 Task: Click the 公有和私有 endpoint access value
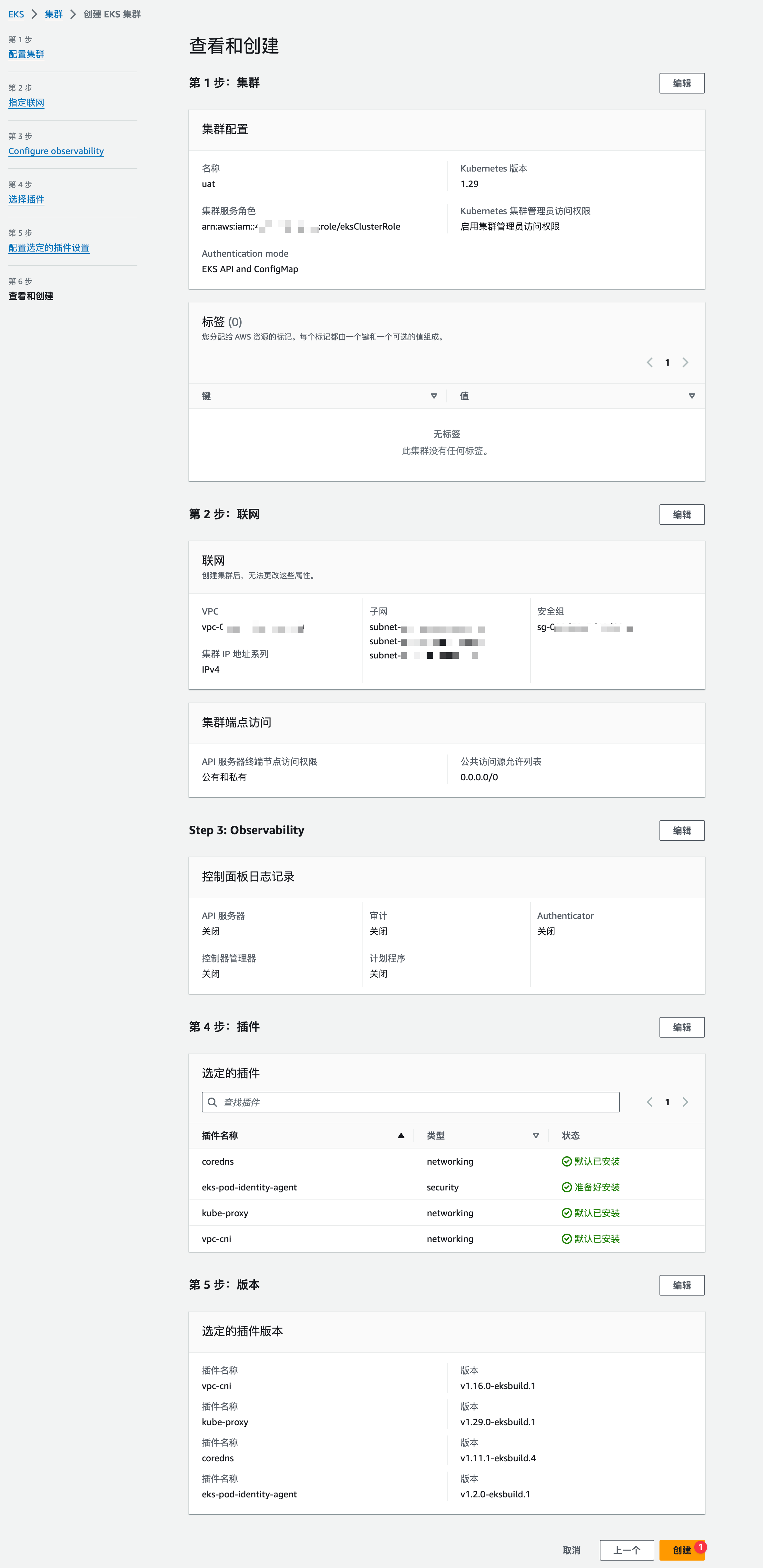tap(224, 777)
